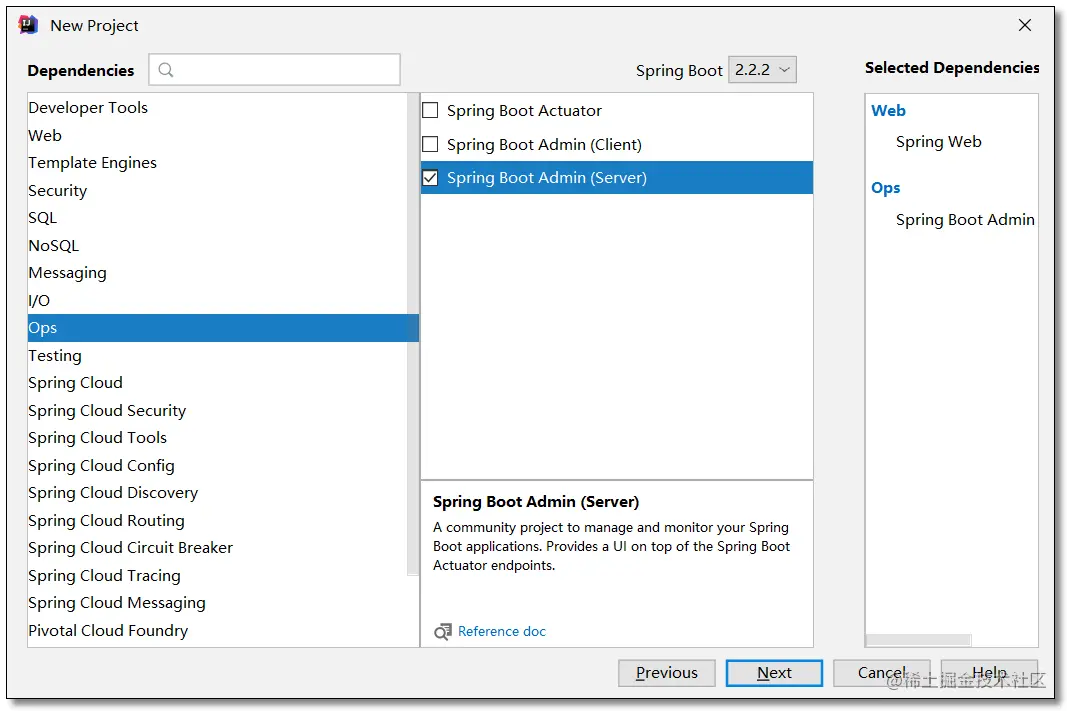Select the Spring Cloud Routing category

[218, 520]
